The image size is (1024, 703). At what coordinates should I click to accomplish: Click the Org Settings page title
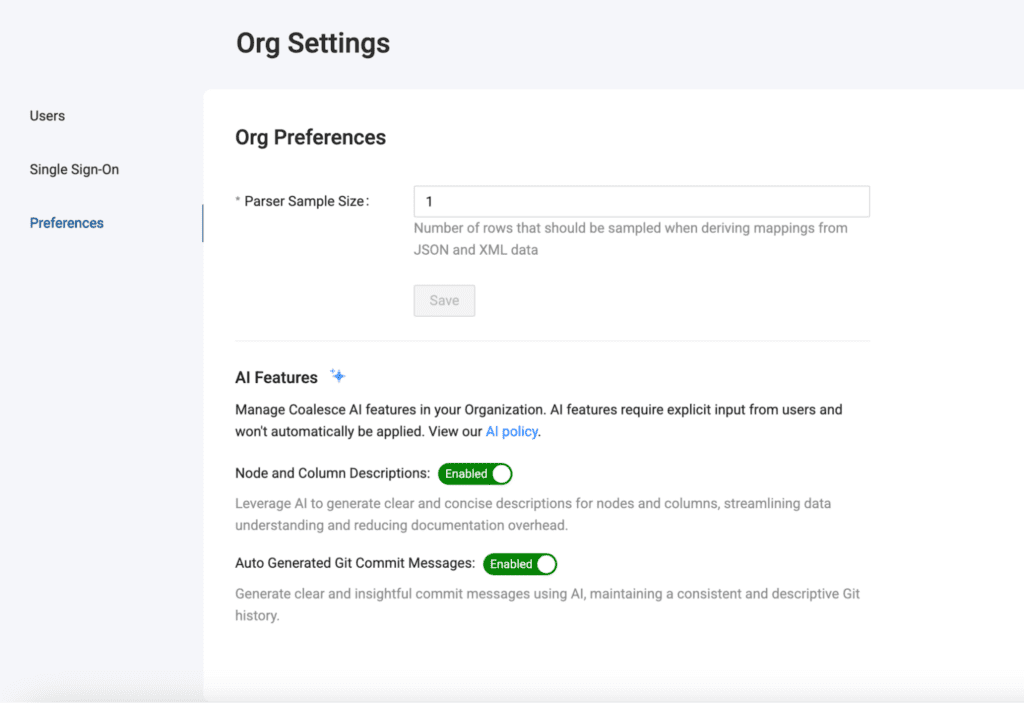[x=313, y=44]
